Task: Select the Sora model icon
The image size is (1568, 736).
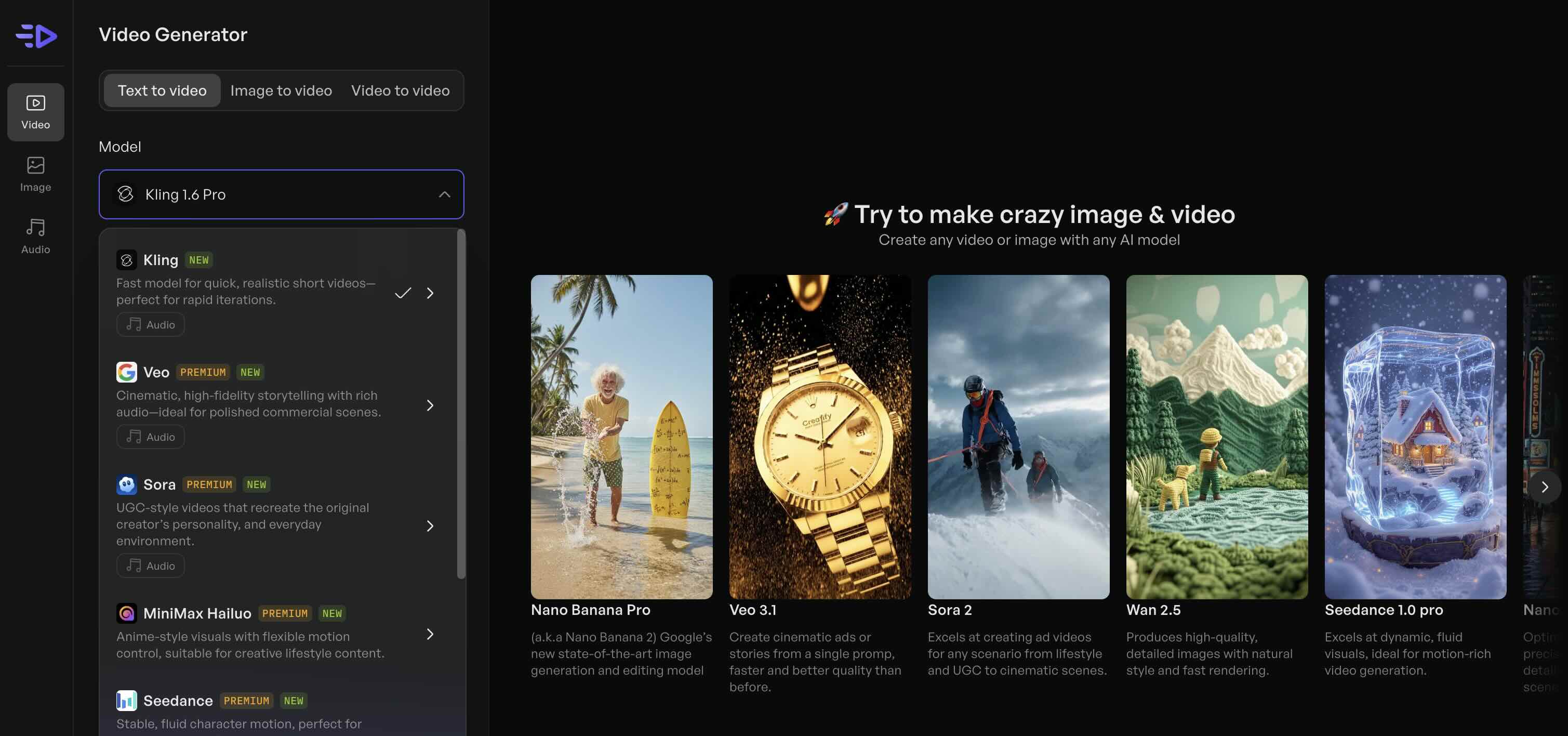Action: [x=126, y=484]
